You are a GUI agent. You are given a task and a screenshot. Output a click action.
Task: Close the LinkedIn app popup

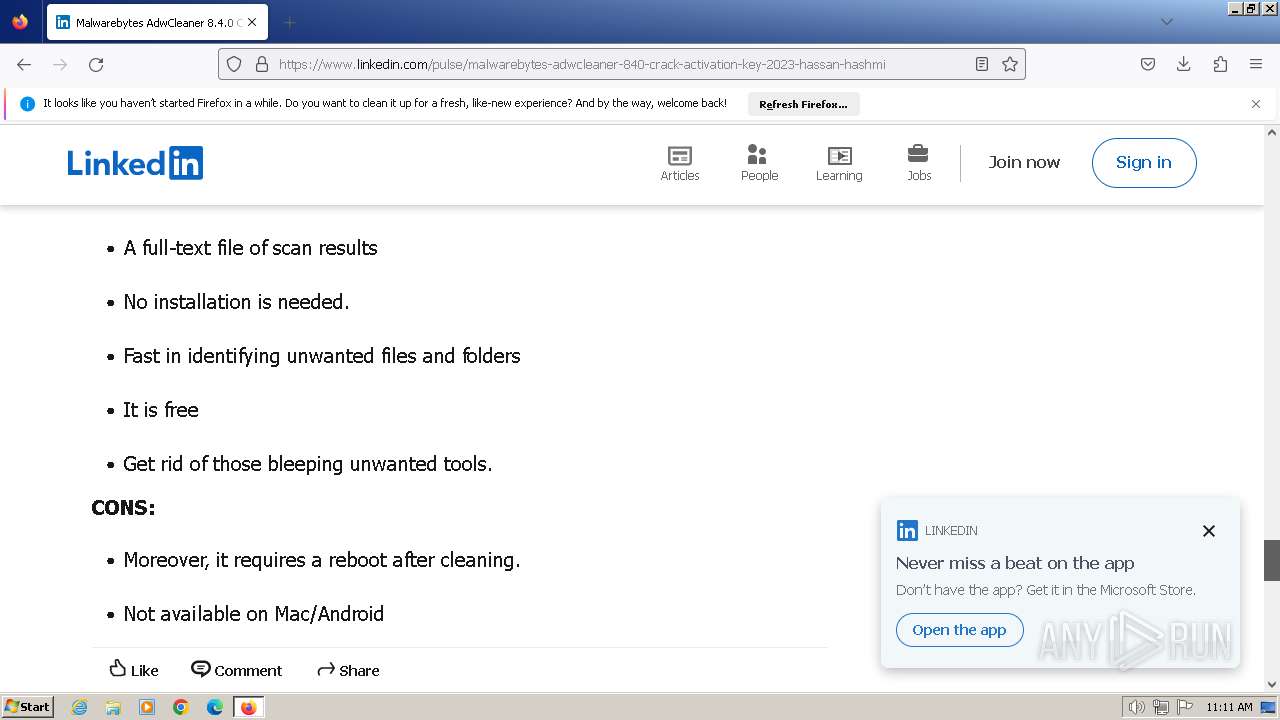coord(1209,531)
